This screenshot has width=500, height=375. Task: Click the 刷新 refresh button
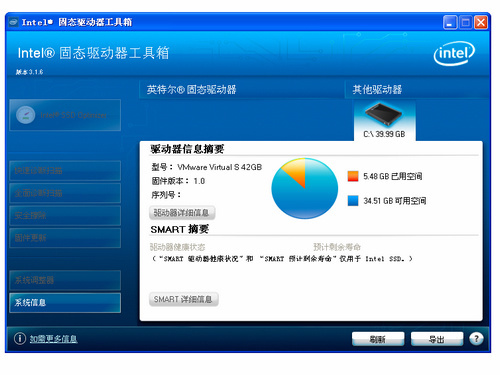tap(378, 339)
